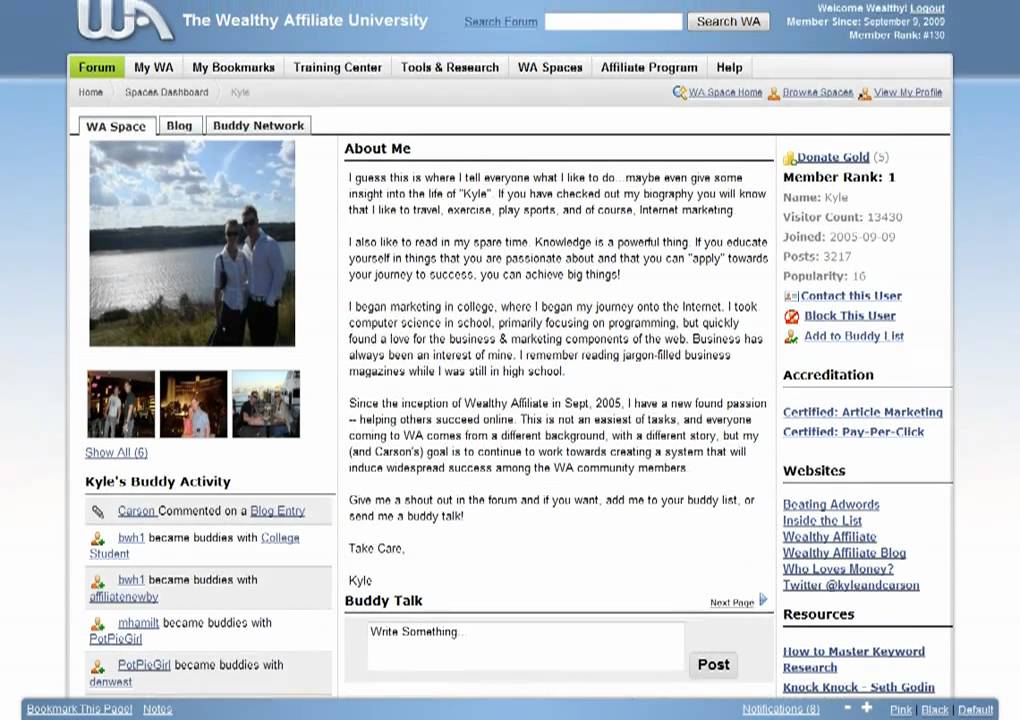This screenshot has height=720, width=1020.
Task: Open the first small photo thumbnail
Action: (121, 404)
